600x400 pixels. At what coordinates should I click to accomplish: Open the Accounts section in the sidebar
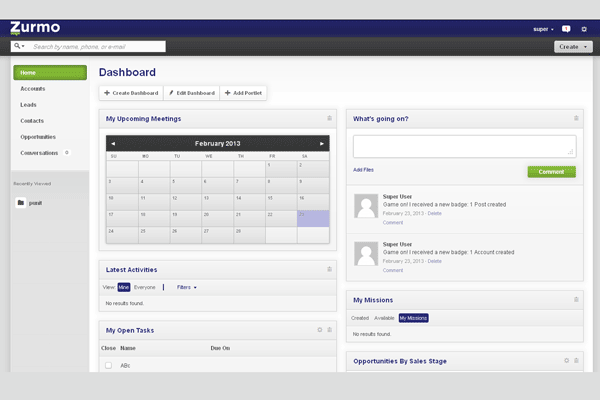pos(33,89)
